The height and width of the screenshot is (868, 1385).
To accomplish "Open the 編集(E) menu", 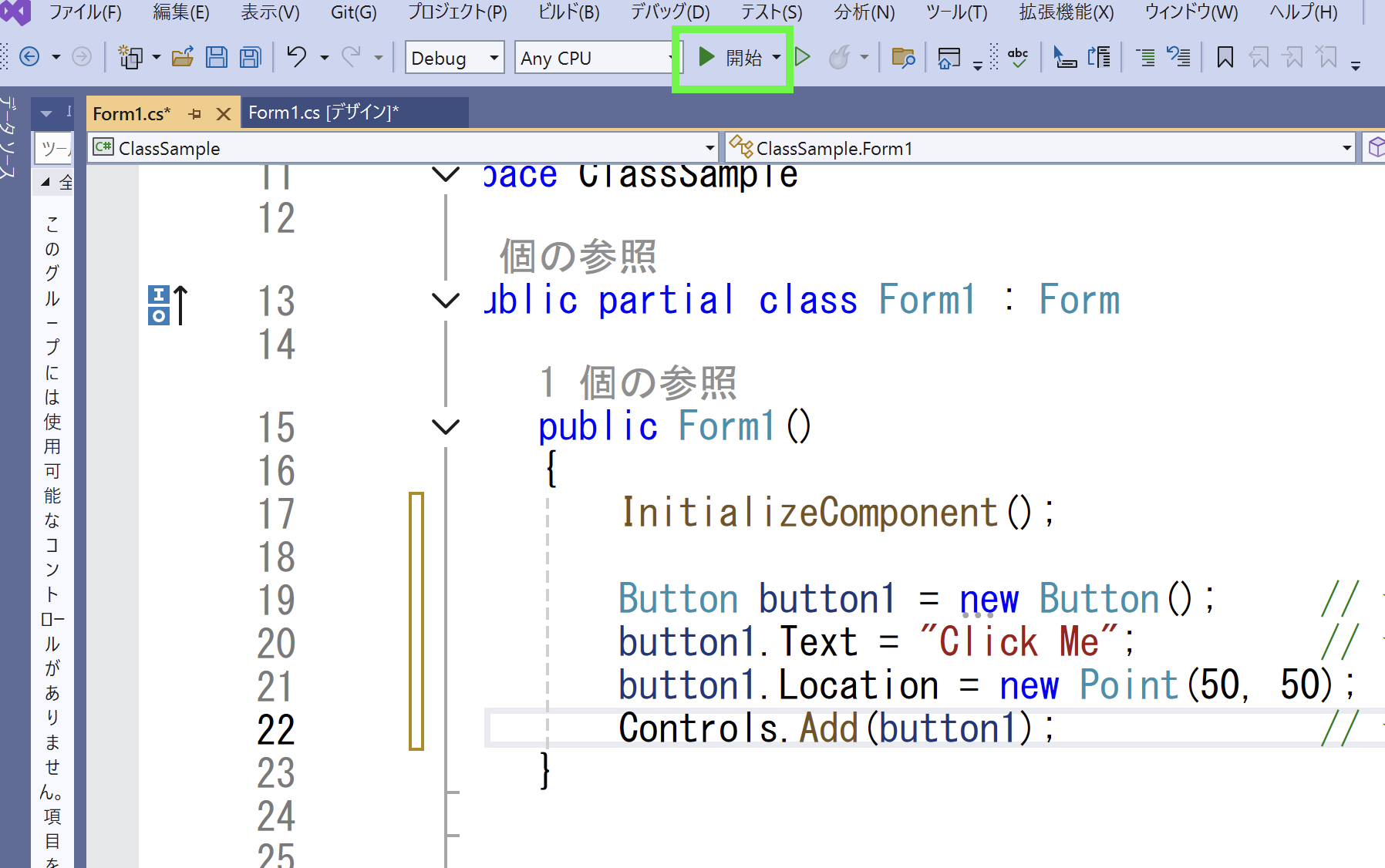I will [x=181, y=12].
